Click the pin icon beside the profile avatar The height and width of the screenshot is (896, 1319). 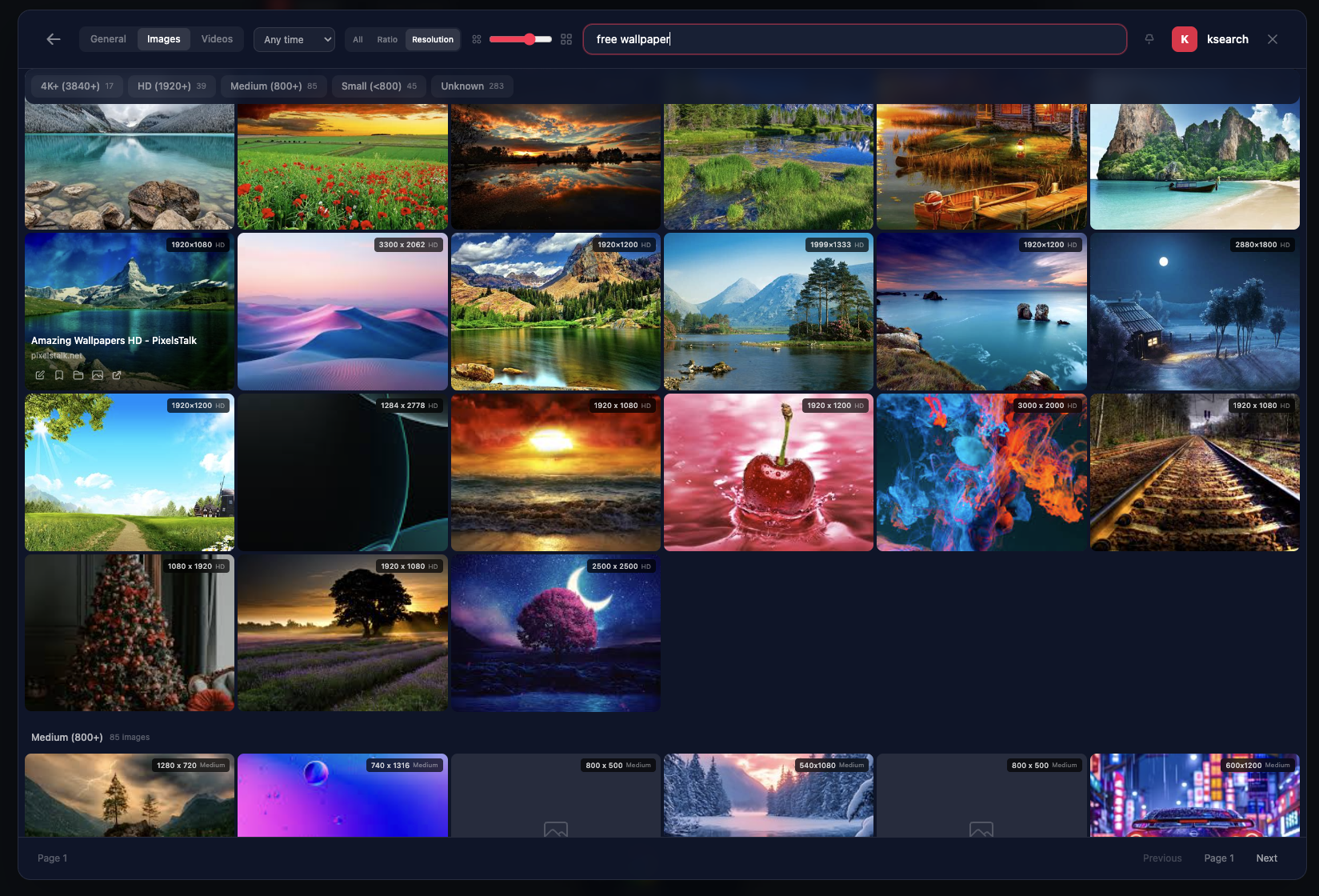(x=1149, y=38)
